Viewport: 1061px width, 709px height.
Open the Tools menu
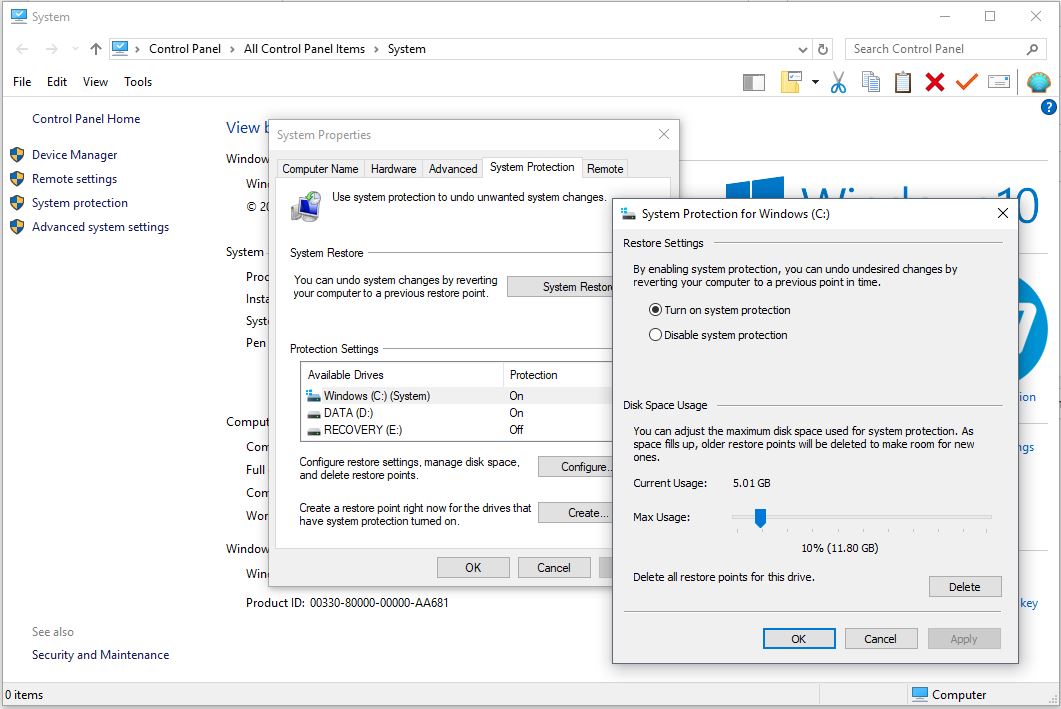[137, 82]
